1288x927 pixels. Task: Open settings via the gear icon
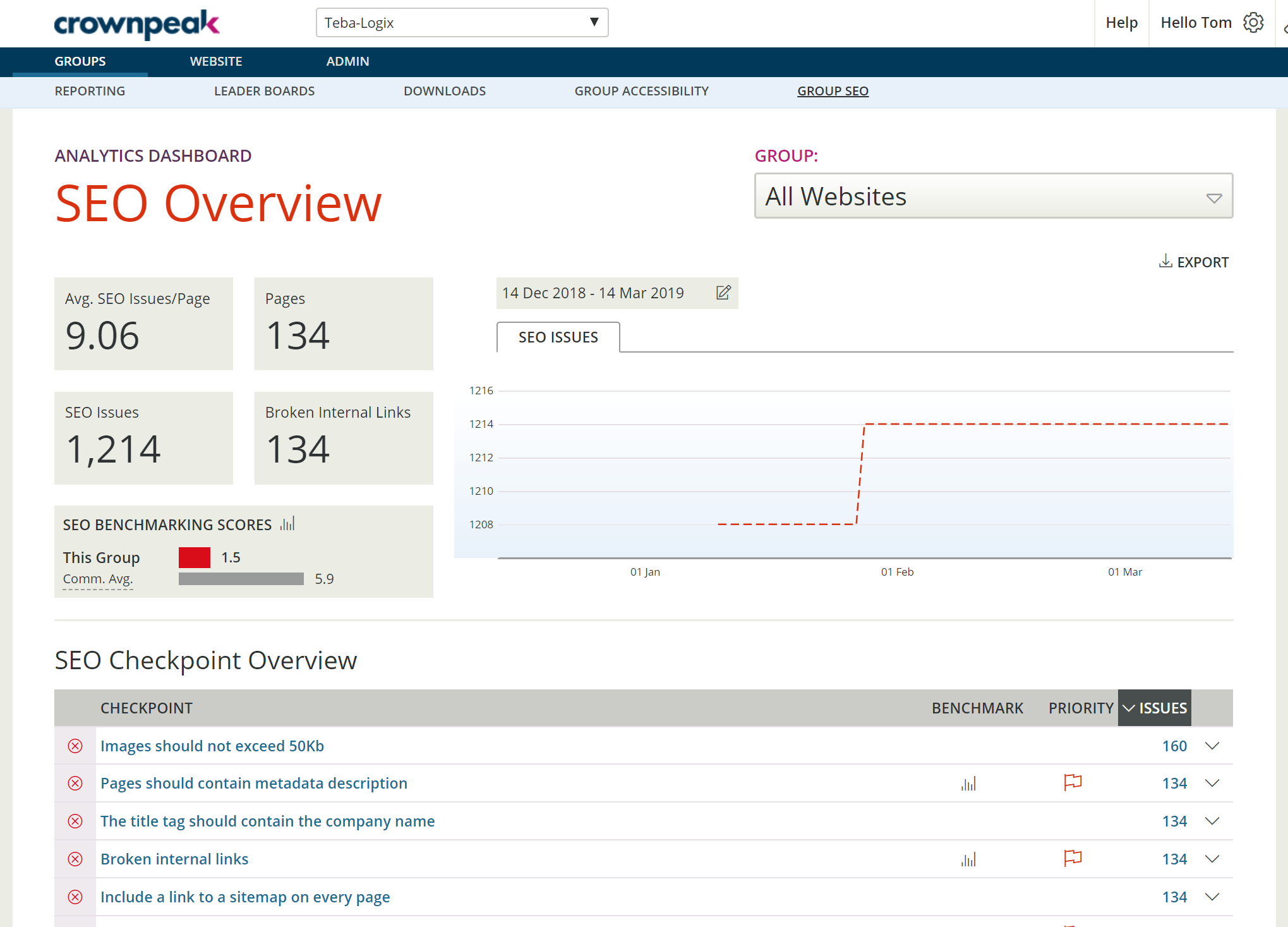pos(1253,23)
